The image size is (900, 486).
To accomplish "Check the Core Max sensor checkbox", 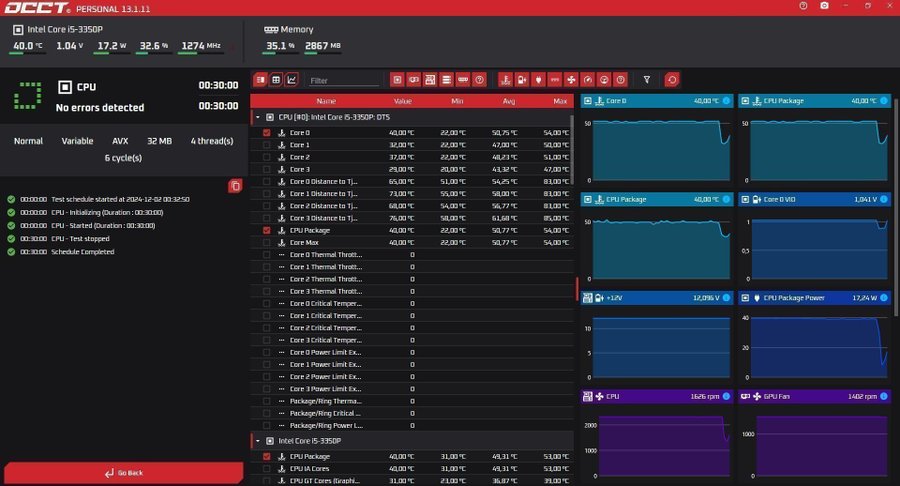I will (266, 242).
